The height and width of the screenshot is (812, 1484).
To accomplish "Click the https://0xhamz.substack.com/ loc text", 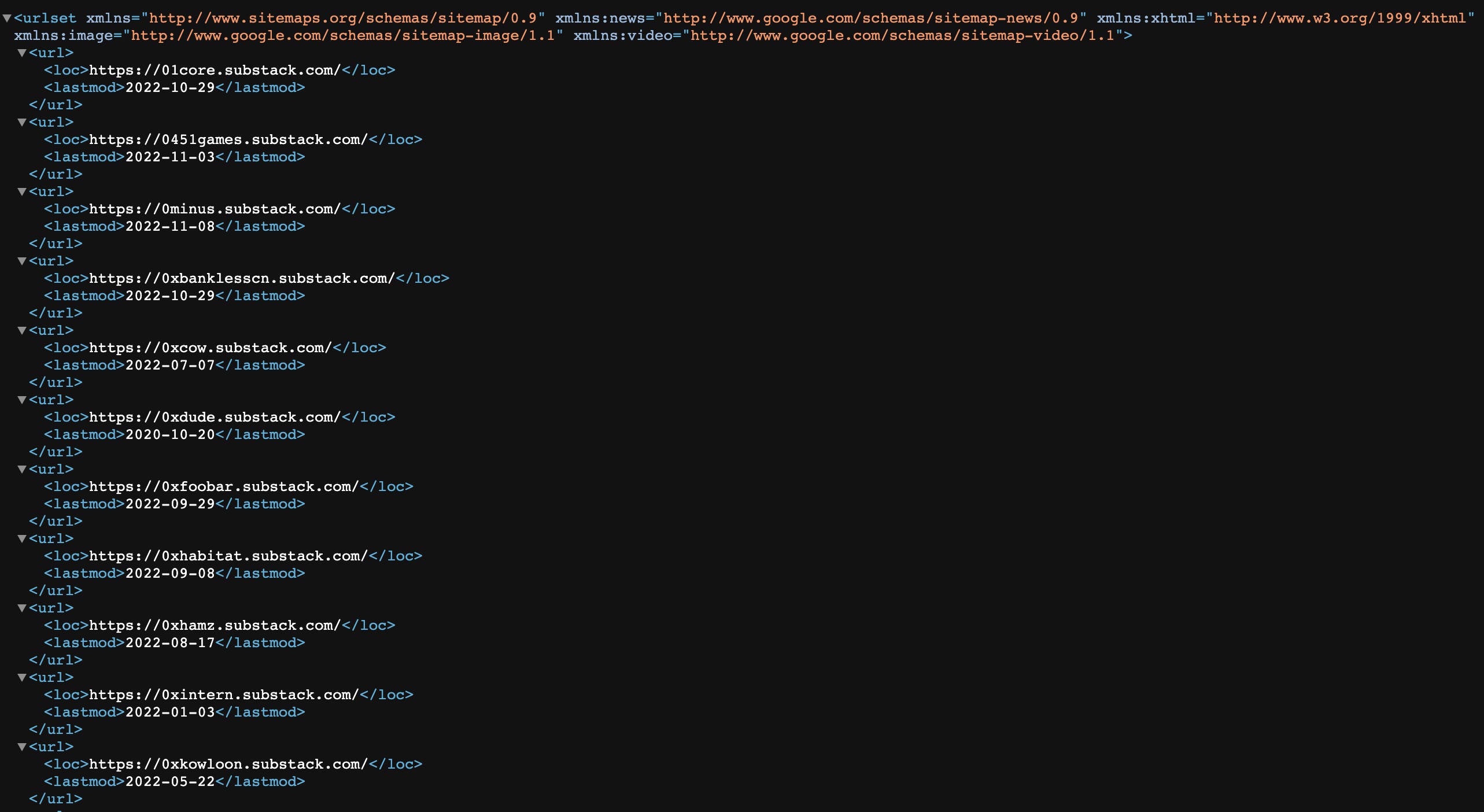I will 215,626.
